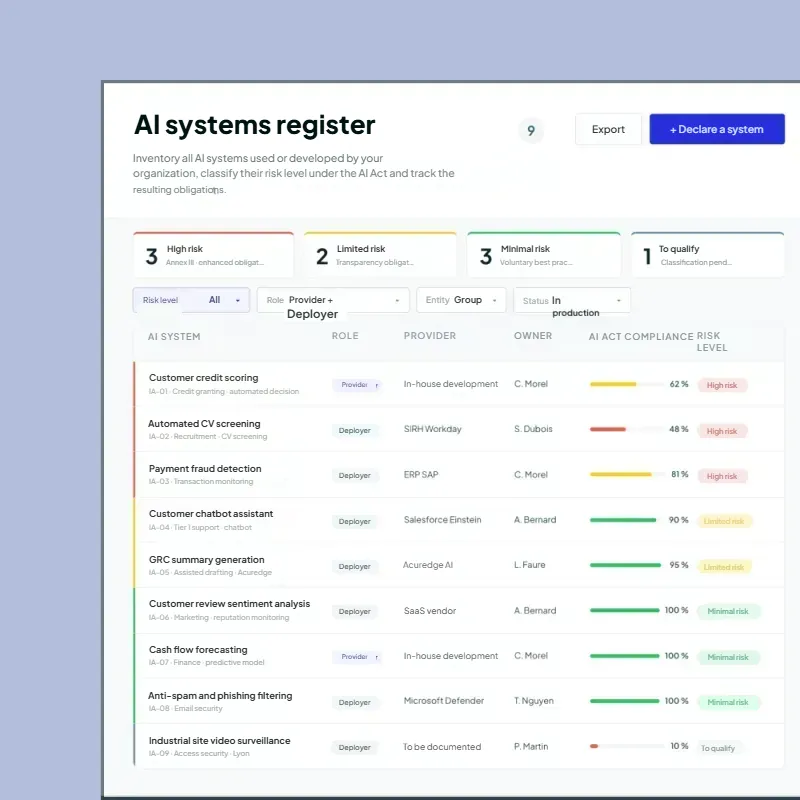Image resolution: width=800 pixels, height=800 pixels.
Task: Open Customer credit scoring system
Action: click(204, 378)
